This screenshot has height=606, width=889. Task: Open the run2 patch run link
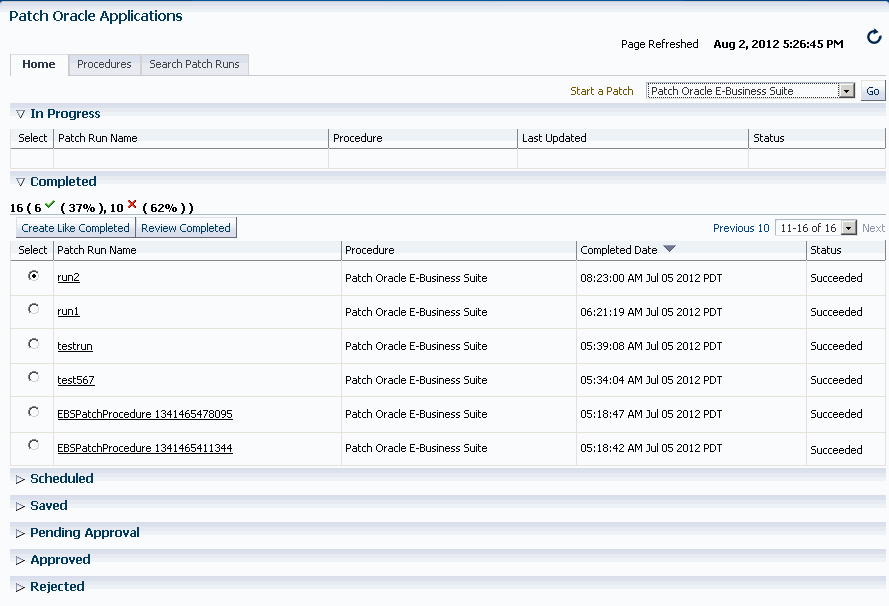tap(69, 277)
